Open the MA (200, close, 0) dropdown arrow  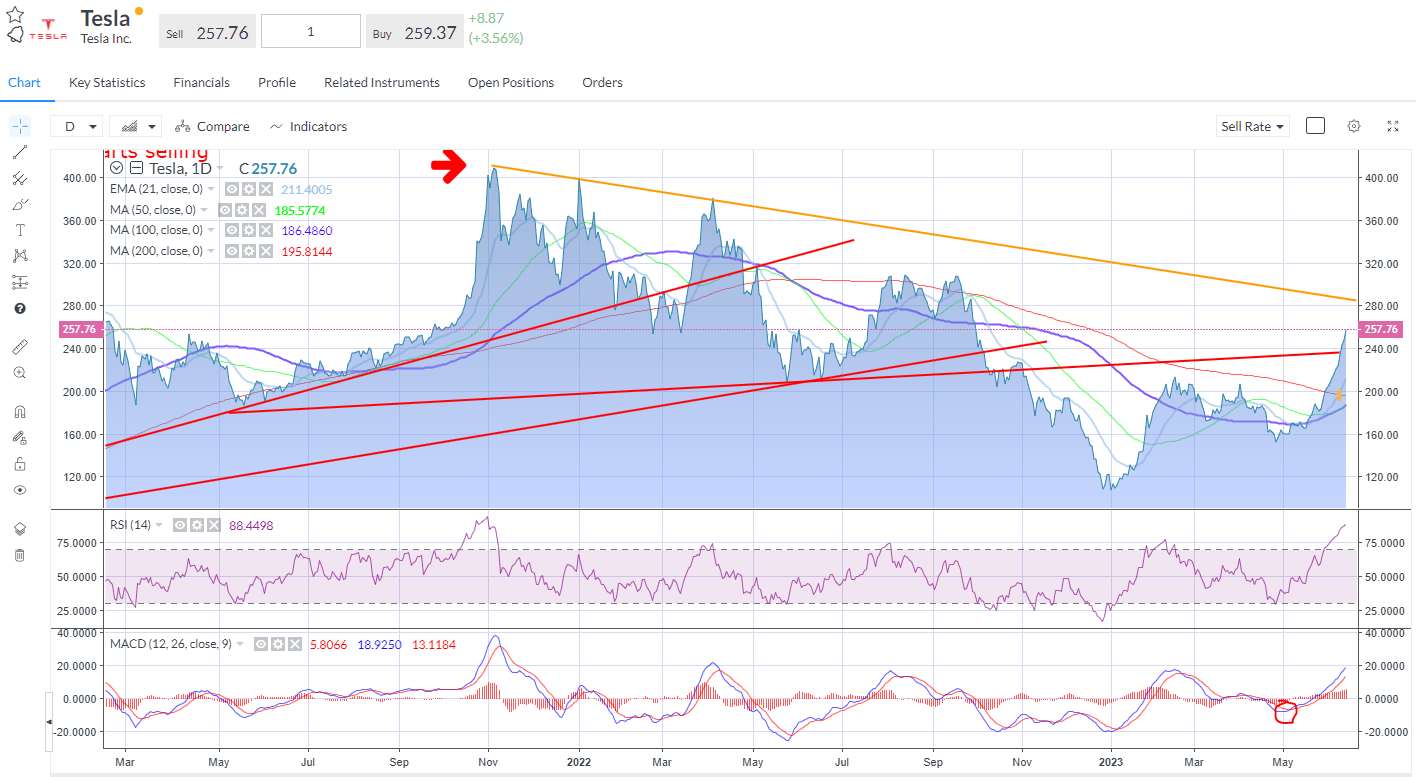pyautogui.click(x=212, y=251)
